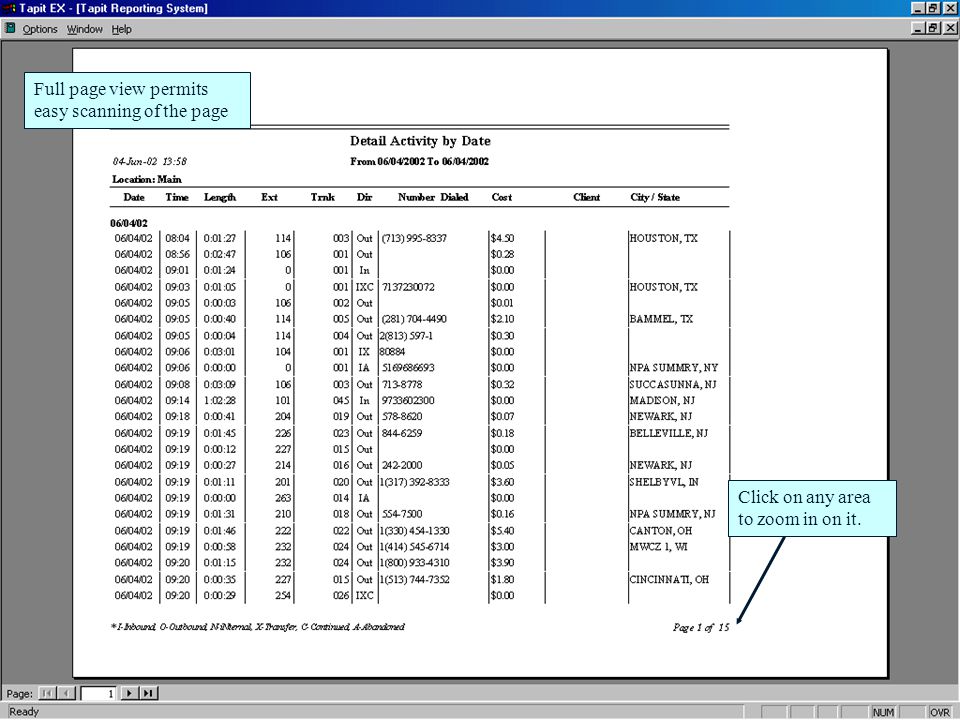Click the 'NUM' status bar indicator
This screenshot has width=960, height=720.
pos(883,712)
